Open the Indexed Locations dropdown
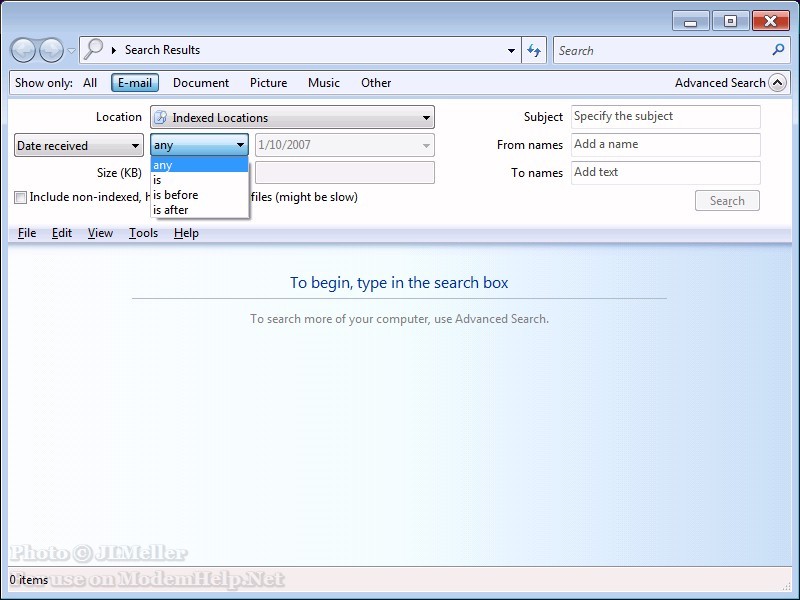The height and width of the screenshot is (600, 800). pos(292,117)
